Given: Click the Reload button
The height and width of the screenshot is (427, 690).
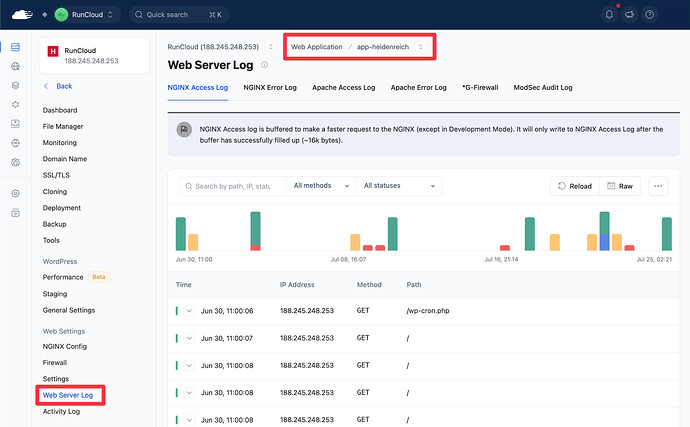Looking at the screenshot, I should (575, 186).
